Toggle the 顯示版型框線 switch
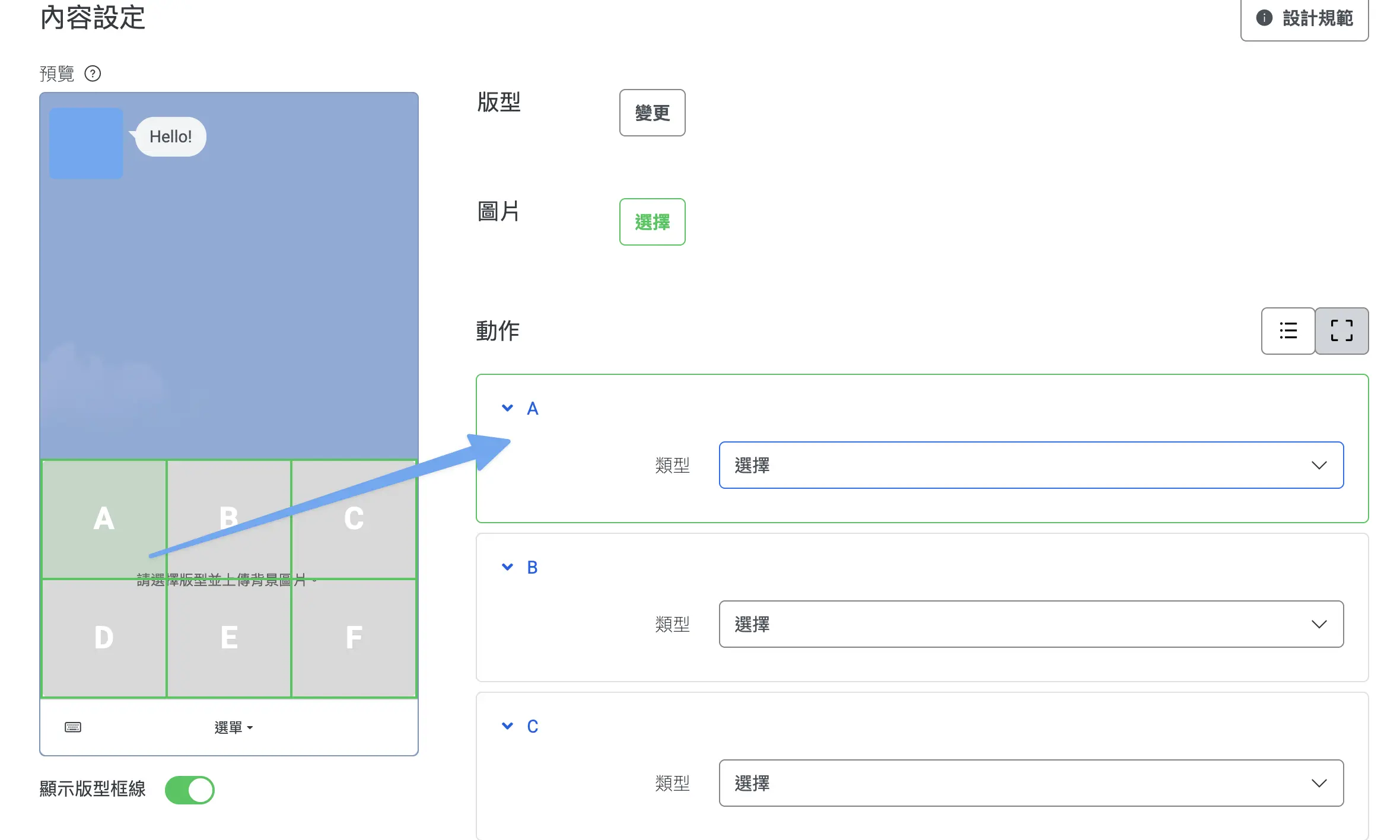 coord(190,790)
